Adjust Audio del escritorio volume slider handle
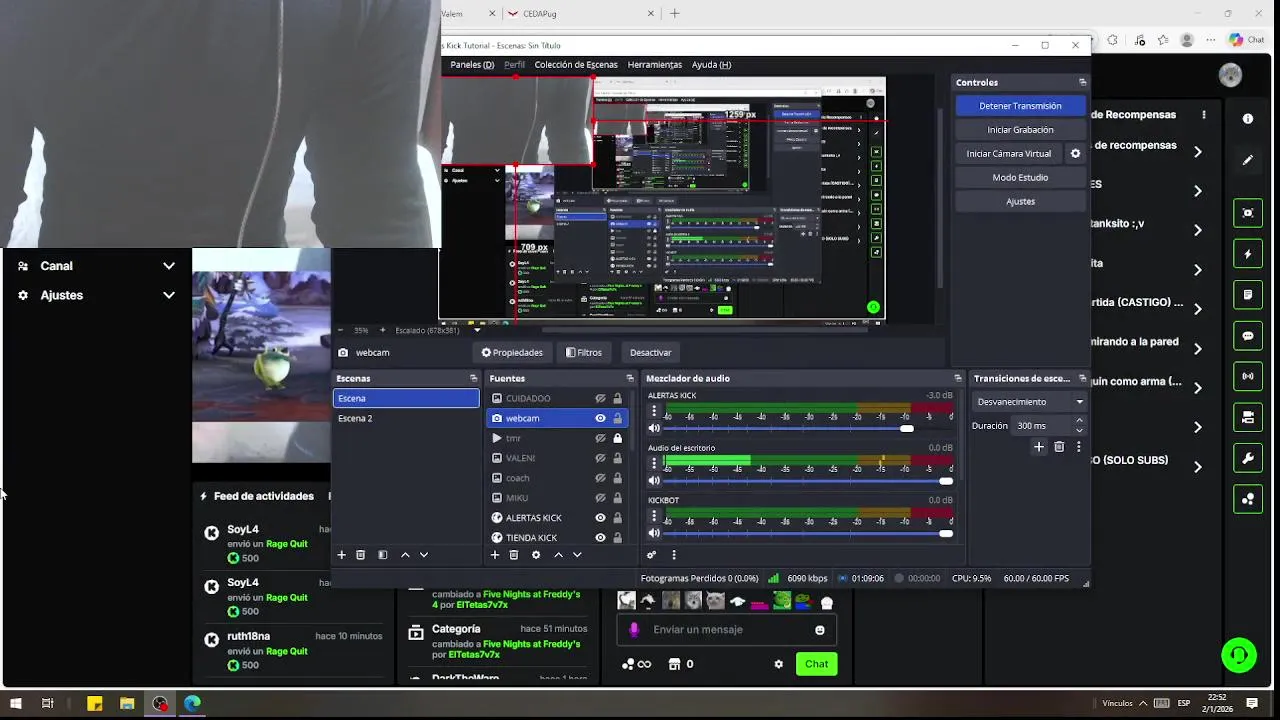Viewport: 1280px width, 720px height. (946, 481)
